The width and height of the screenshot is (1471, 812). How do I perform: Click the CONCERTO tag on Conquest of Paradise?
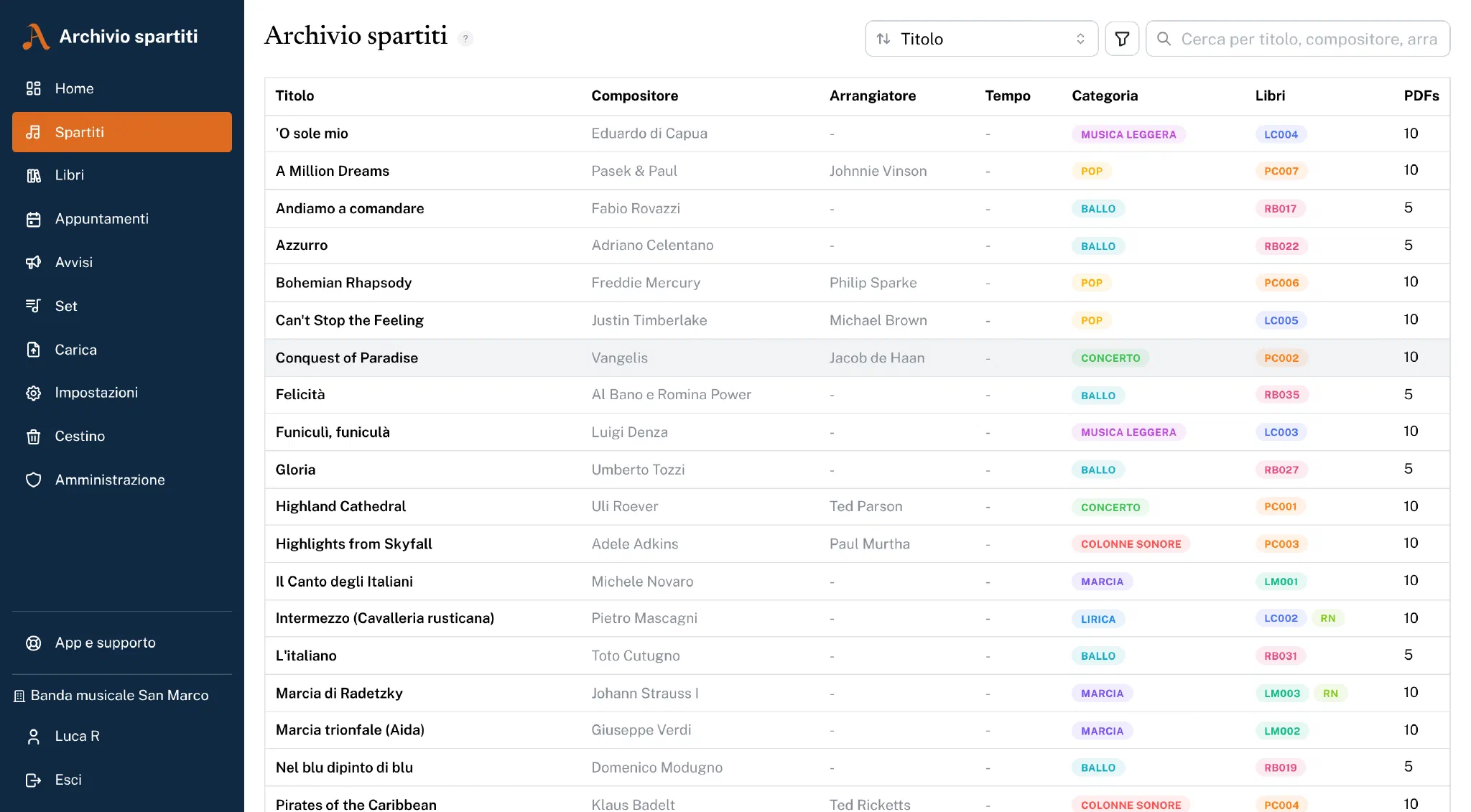pyautogui.click(x=1110, y=358)
